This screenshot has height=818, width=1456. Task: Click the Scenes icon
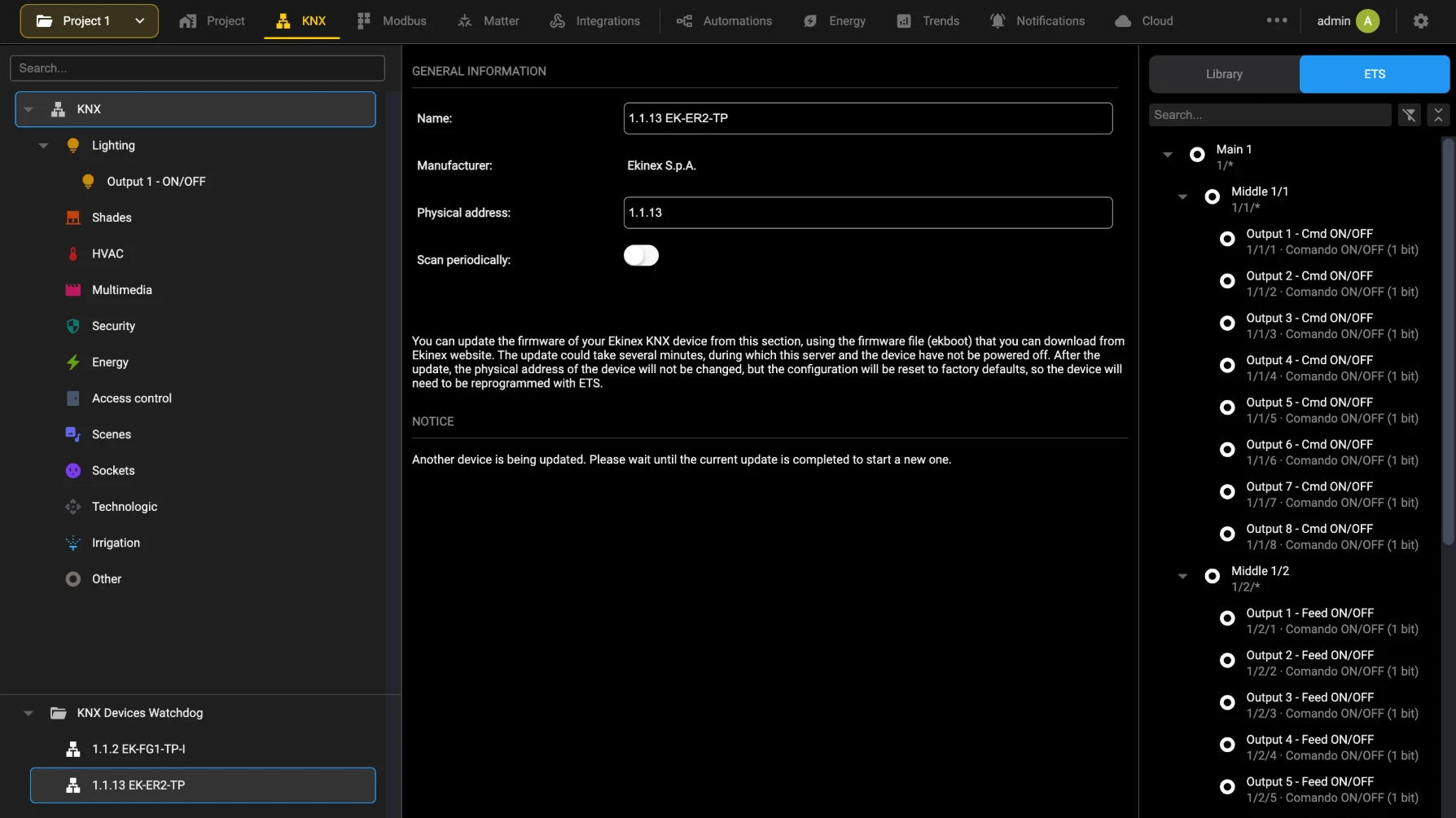pos(73,434)
